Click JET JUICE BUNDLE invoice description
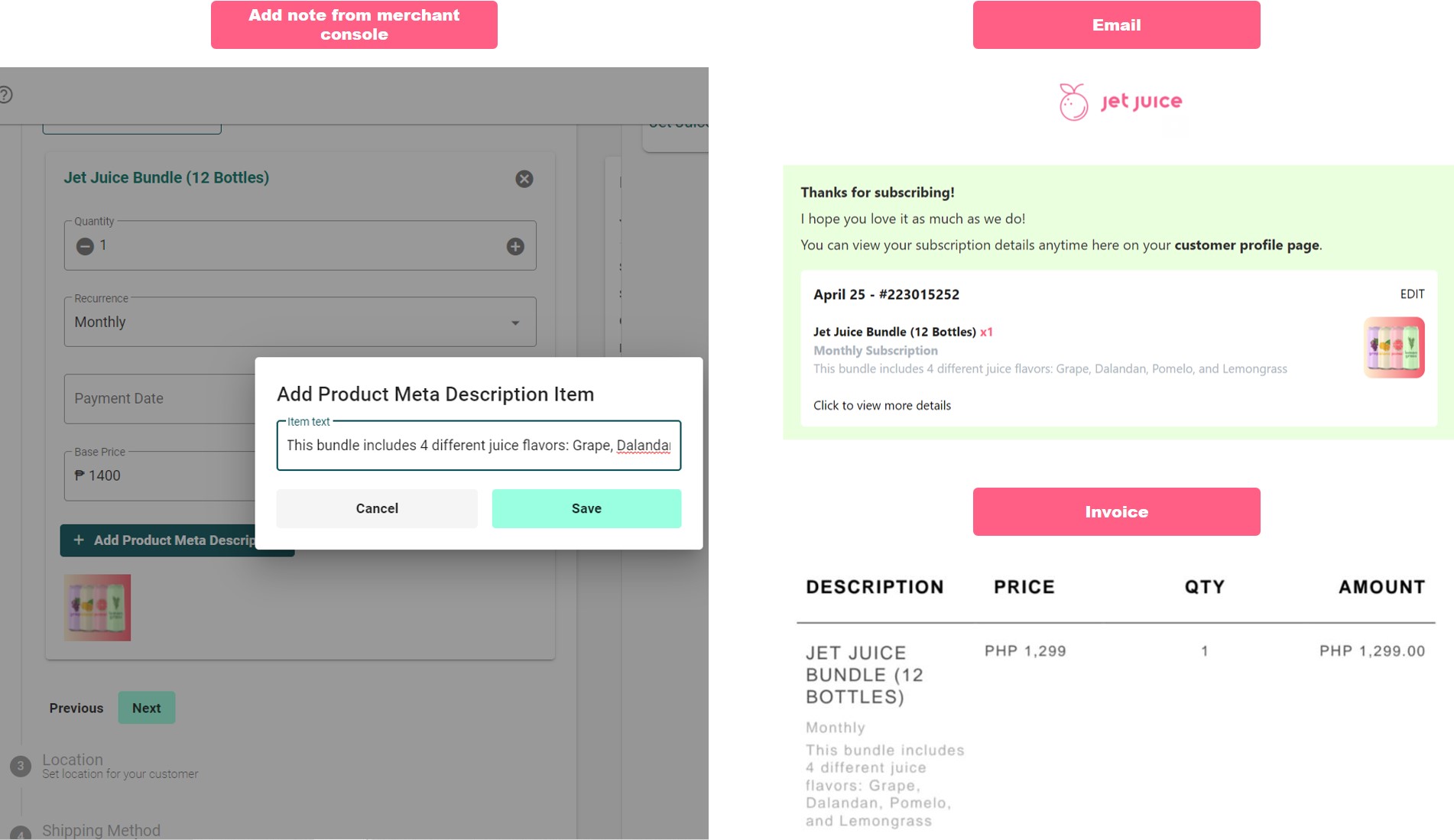The image size is (1454, 840). point(865,675)
